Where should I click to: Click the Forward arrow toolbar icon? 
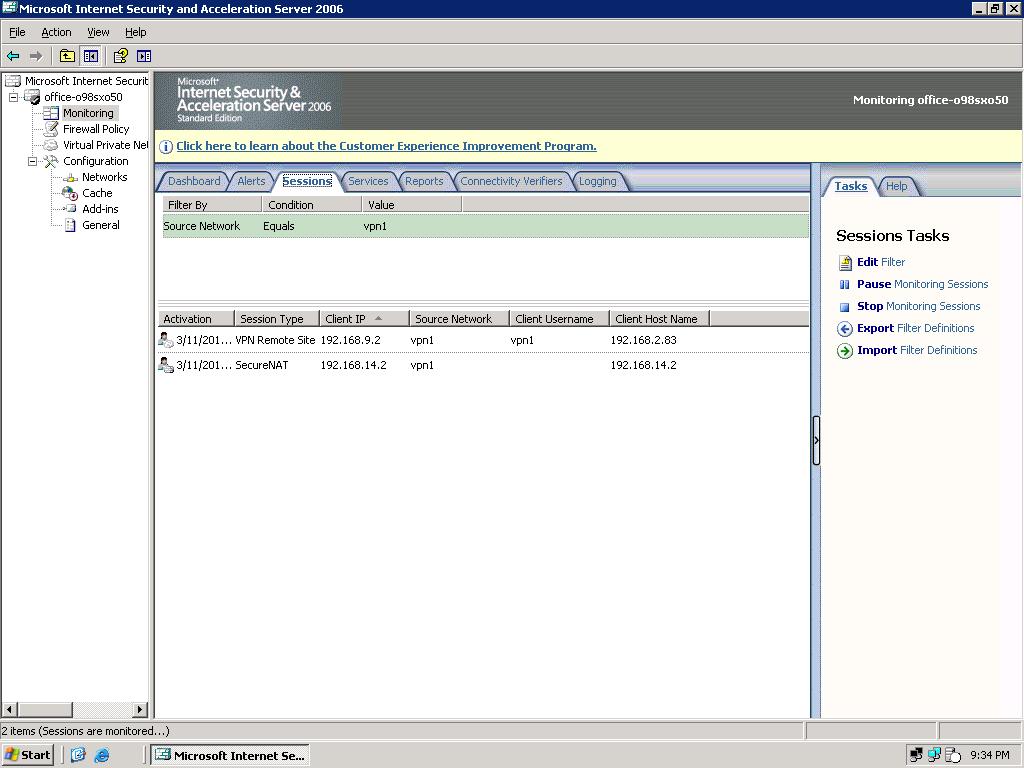pos(36,56)
